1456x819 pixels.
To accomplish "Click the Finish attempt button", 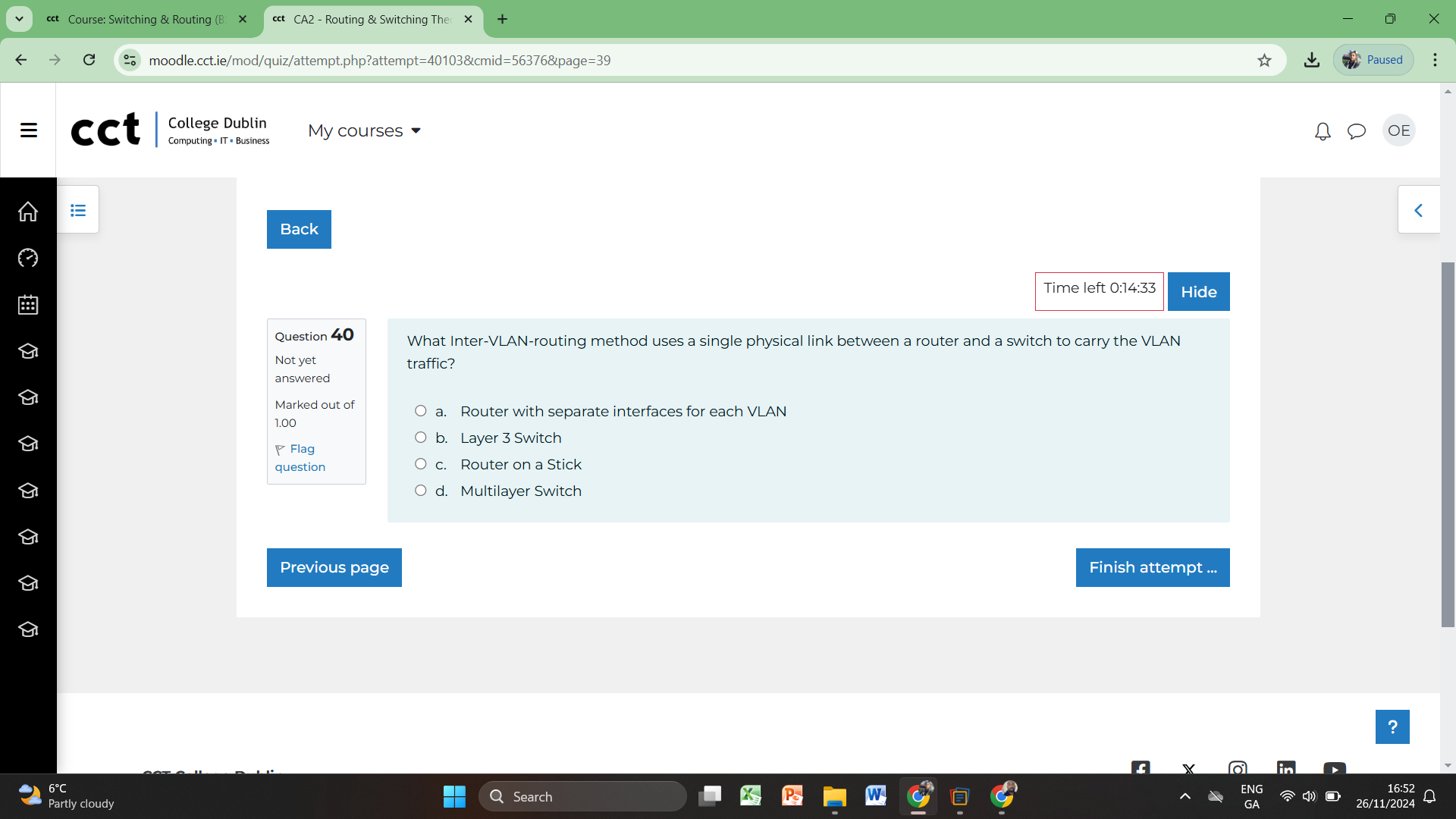I will 1152,567.
